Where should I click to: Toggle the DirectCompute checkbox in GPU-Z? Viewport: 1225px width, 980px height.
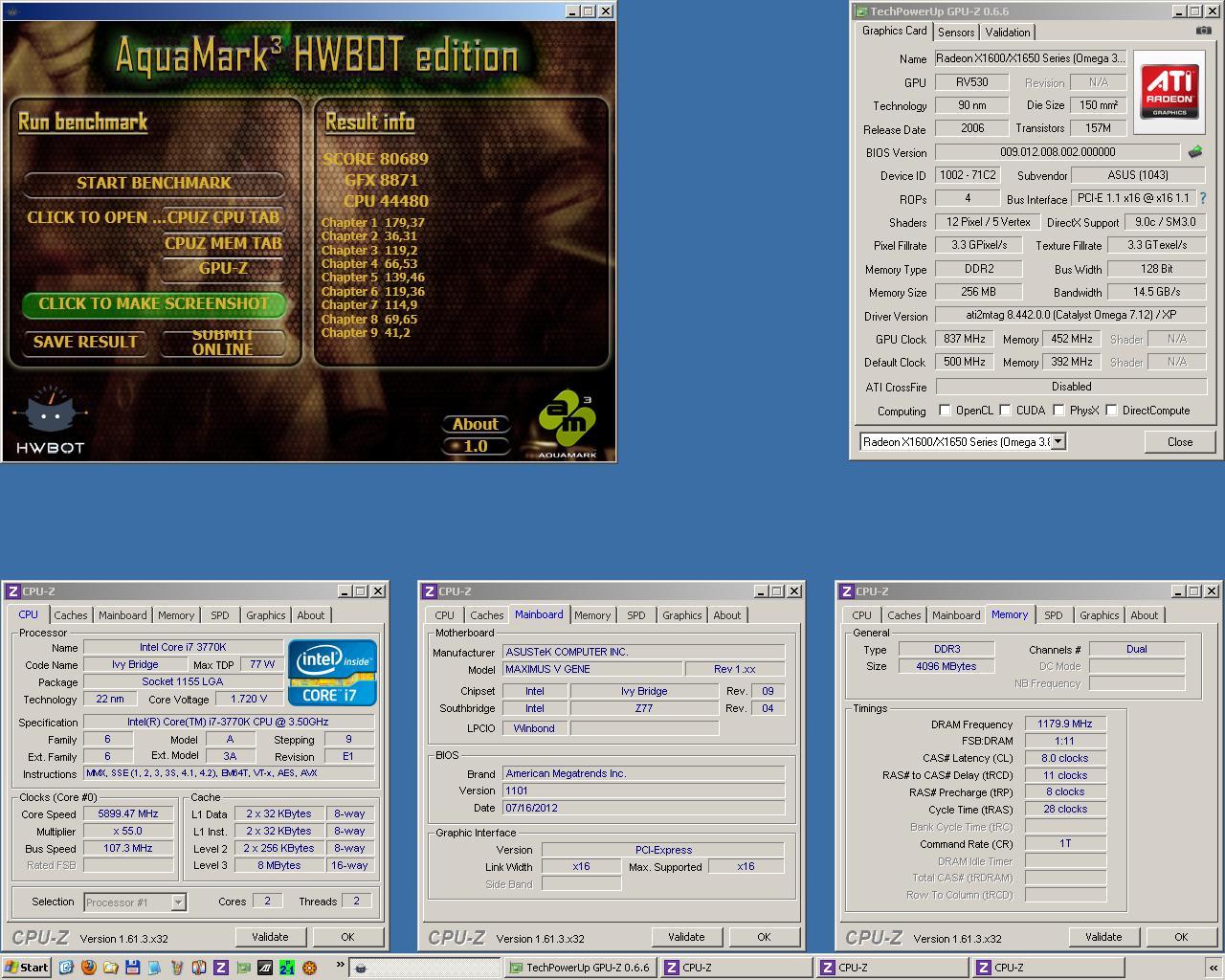pos(1111,410)
